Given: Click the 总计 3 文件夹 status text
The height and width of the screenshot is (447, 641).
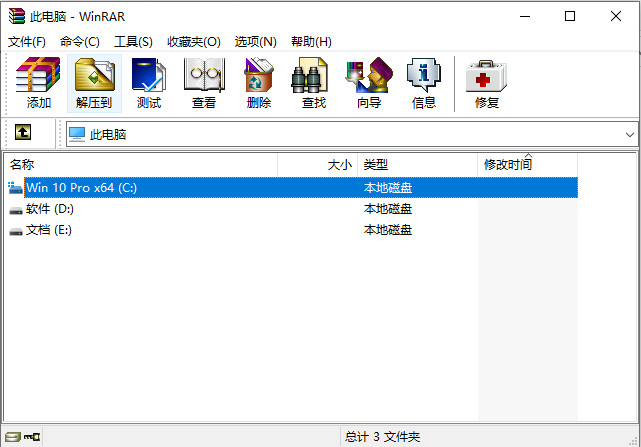Looking at the screenshot, I should coord(382,437).
